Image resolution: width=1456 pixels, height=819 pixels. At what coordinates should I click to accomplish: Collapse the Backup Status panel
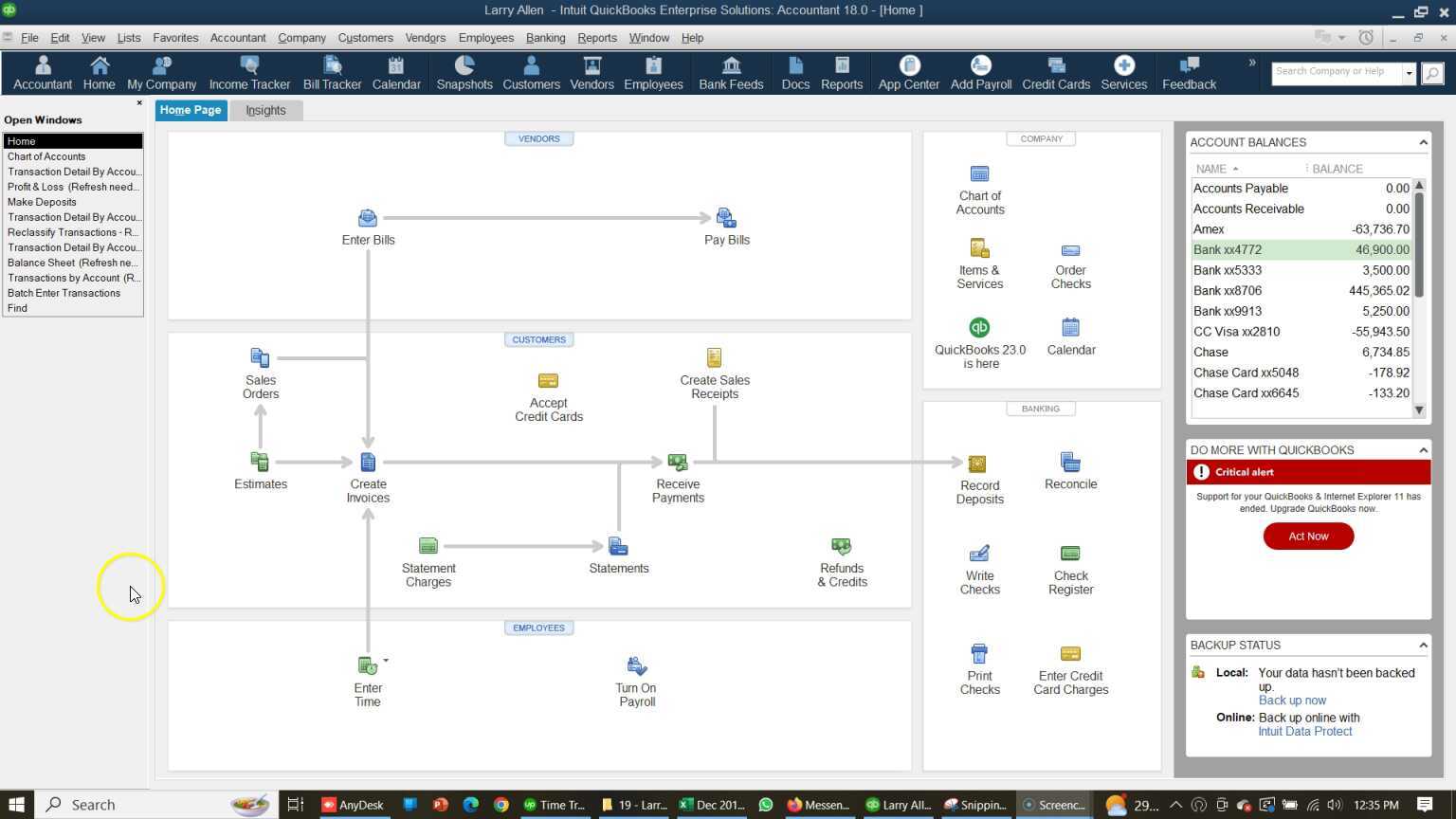pos(1423,646)
